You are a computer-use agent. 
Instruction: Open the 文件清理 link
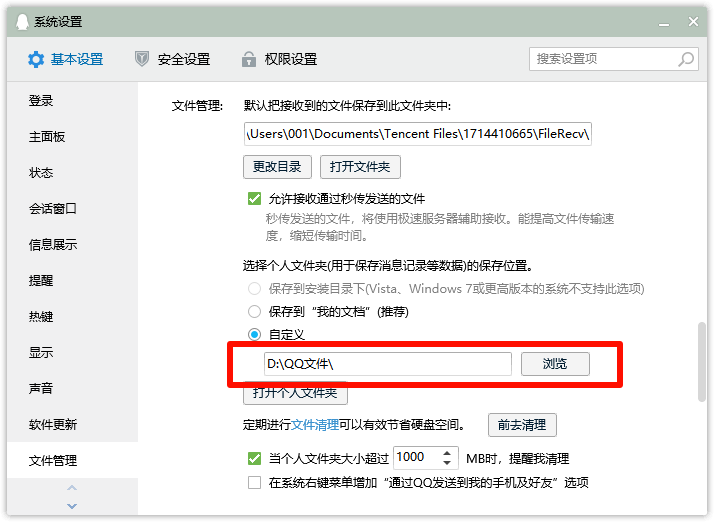click(315, 425)
